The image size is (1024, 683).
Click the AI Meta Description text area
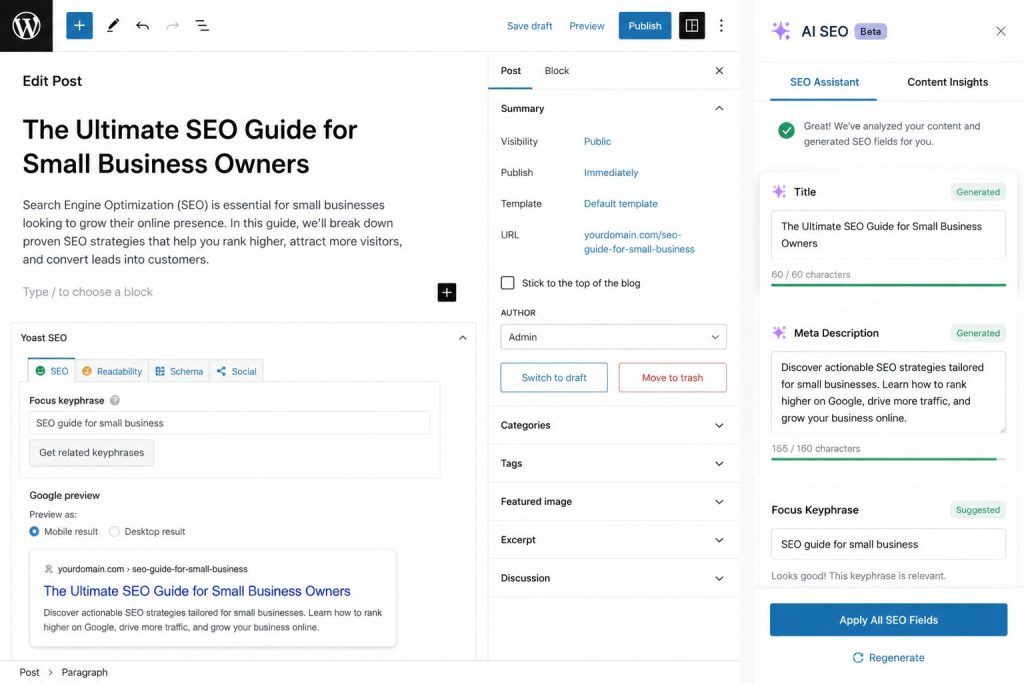pyautogui.click(x=888, y=392)
